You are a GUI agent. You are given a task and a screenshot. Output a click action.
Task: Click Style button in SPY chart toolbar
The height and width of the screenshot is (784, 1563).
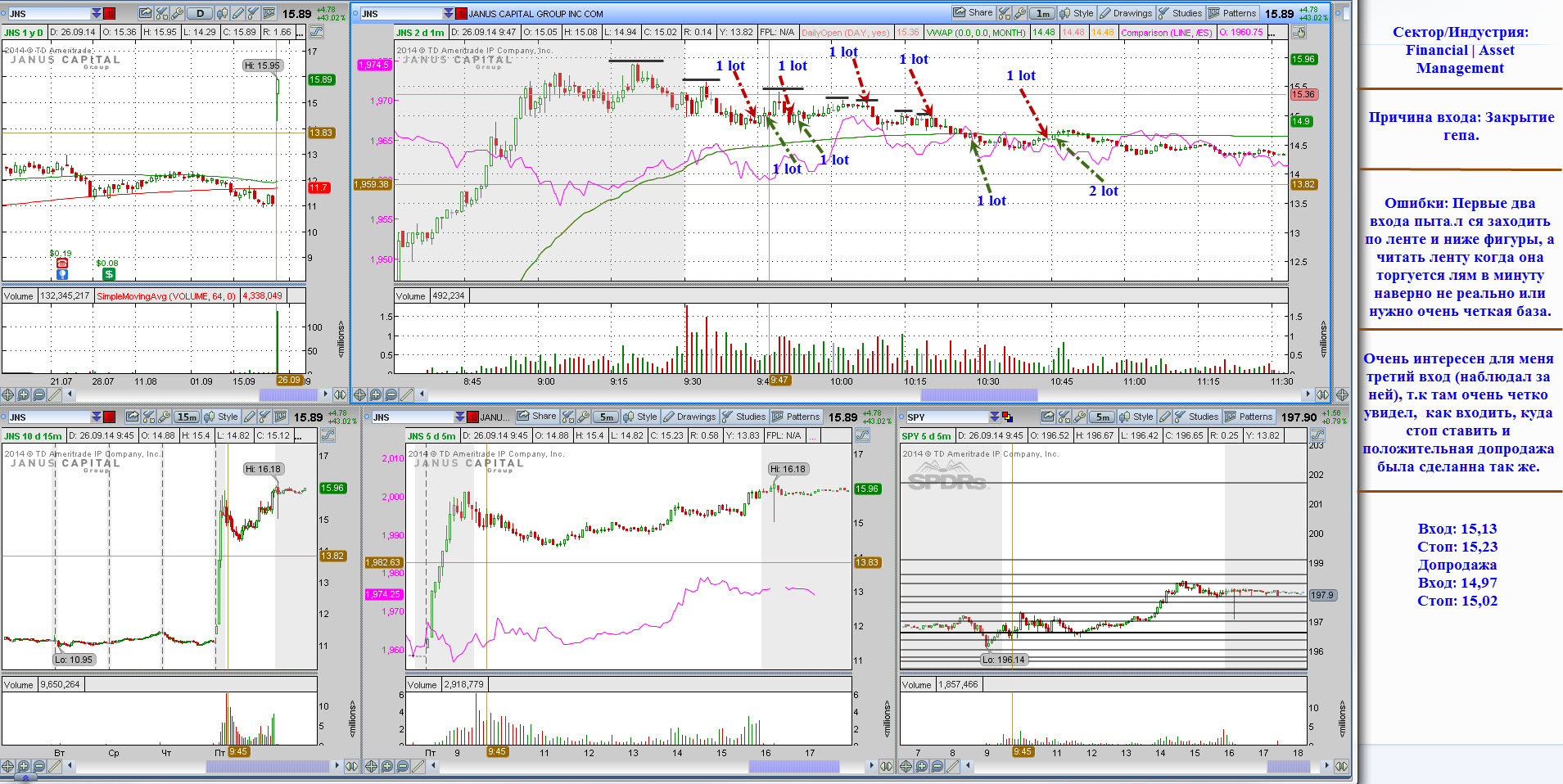tap(1136, 417)
